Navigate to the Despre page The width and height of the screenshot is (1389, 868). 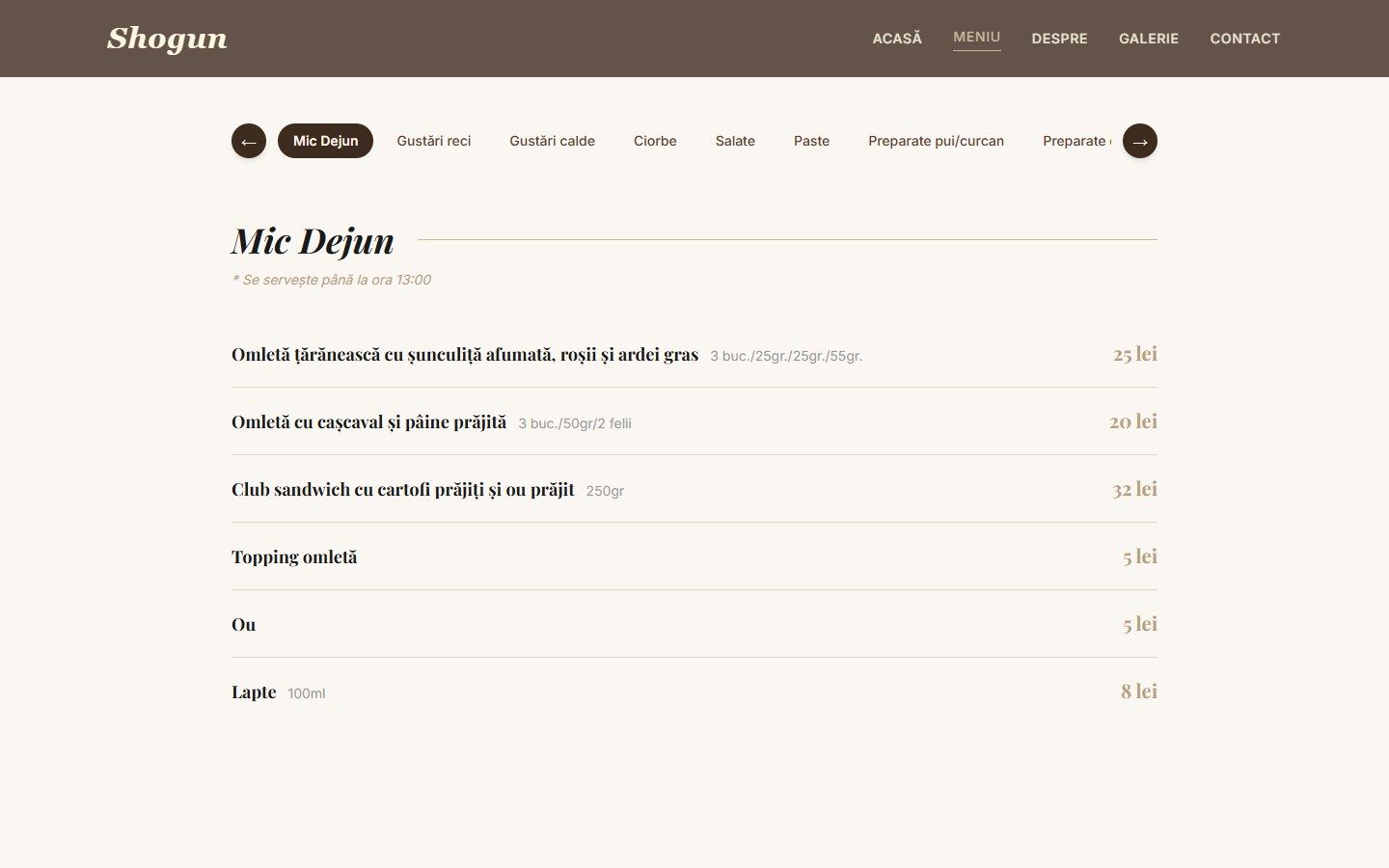tap(1059, 39)
